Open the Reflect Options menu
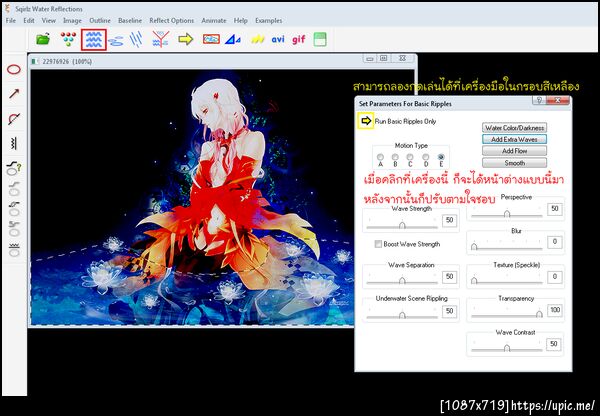 click(x=171, y=21)
